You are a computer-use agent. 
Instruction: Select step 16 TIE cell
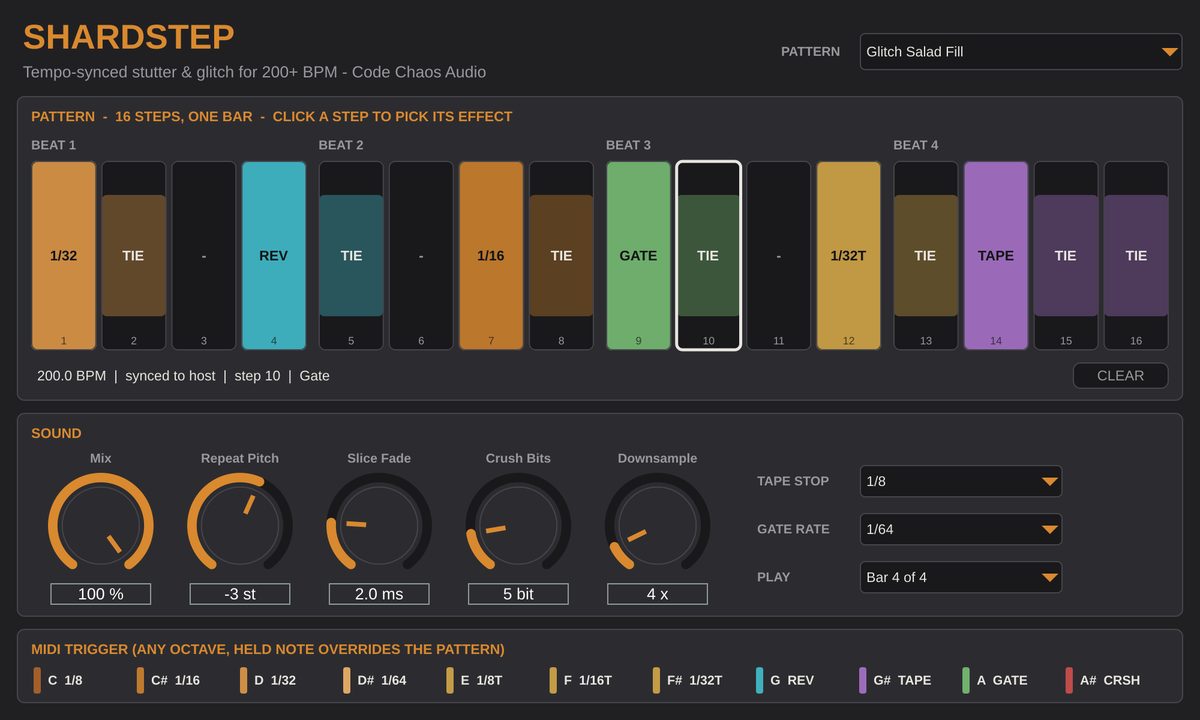pyautogui.click(x=1136, y=256)
